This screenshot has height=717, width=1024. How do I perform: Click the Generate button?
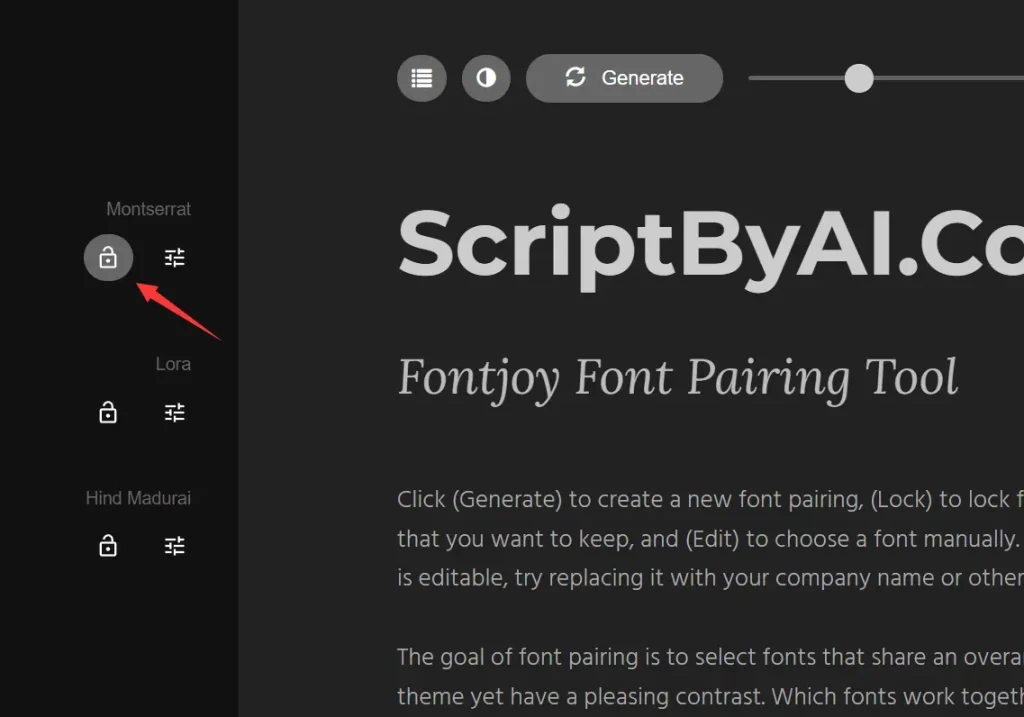pos(624,77)
